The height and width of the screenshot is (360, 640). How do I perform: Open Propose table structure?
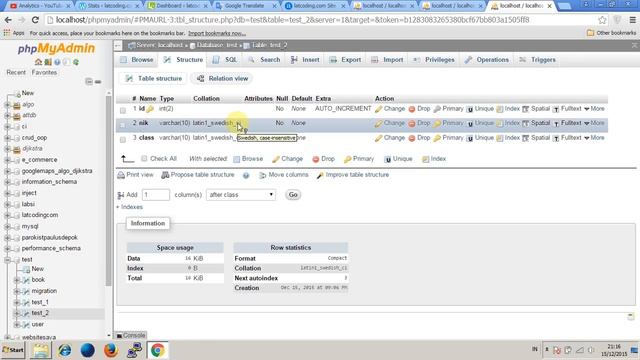198,175
